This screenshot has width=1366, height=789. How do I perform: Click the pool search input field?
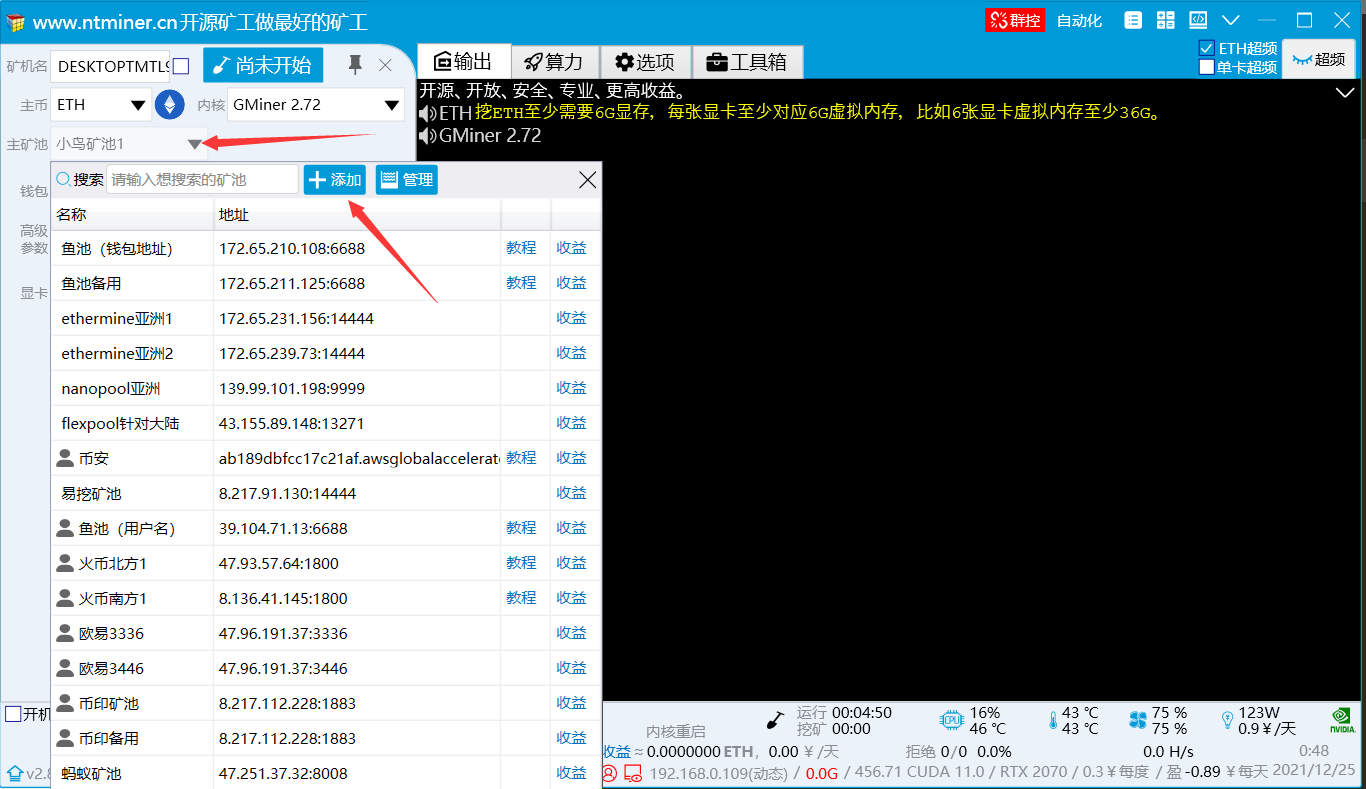[202, 180]
